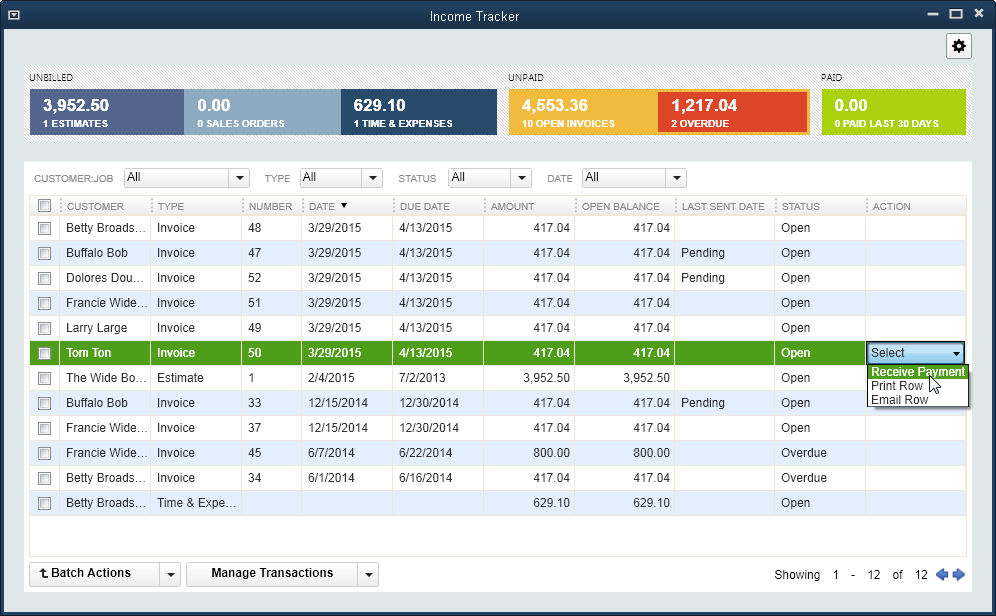The width and height of the screenshot is (996, 616).
Task: Go to the previous page arrow
Action: click(x=941, y=575)
